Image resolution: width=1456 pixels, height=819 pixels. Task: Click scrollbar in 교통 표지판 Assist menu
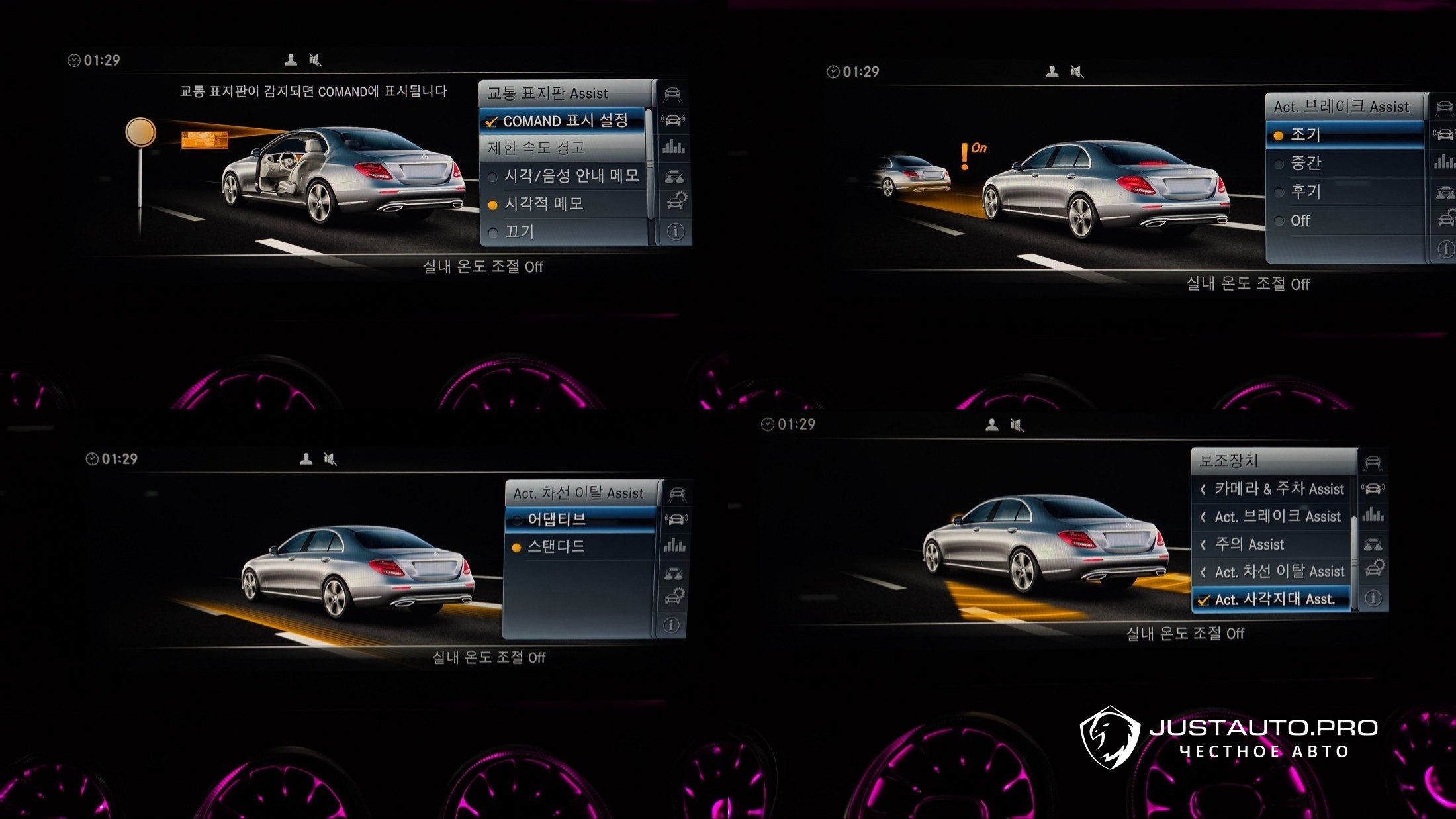point(649,164)
